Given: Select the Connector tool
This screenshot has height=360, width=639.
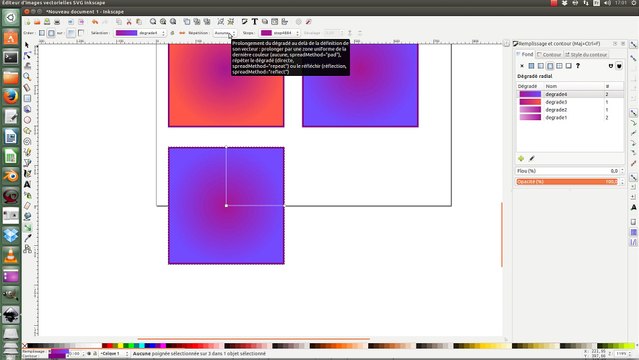Looking at the screenshot, I should tap(27, 249).
